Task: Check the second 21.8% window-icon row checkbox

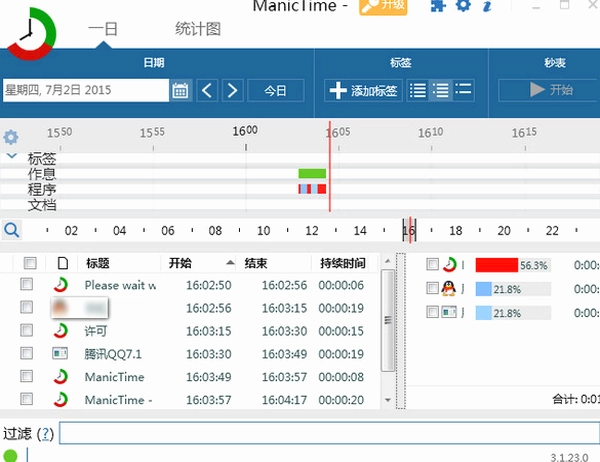Action: (x=432, y=312)
